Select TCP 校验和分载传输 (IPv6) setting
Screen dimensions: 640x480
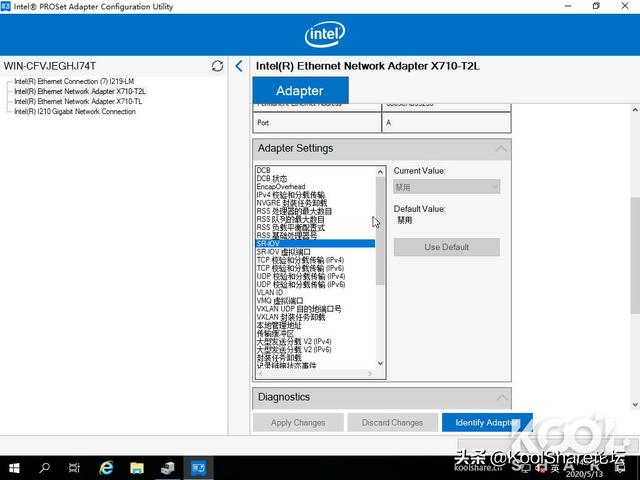[x=300, y=268]
